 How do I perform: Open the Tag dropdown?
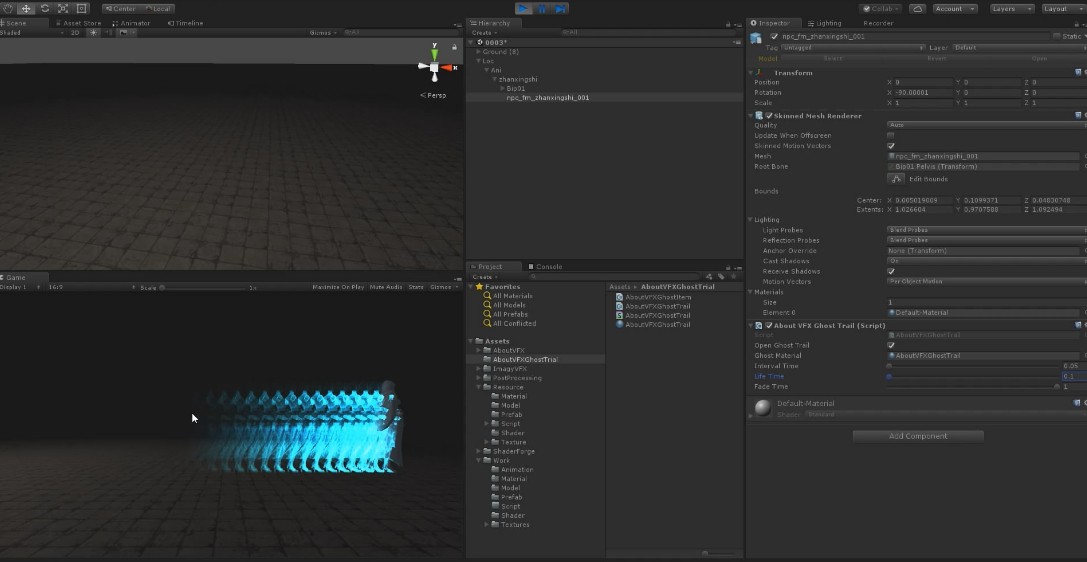point(853,48)
